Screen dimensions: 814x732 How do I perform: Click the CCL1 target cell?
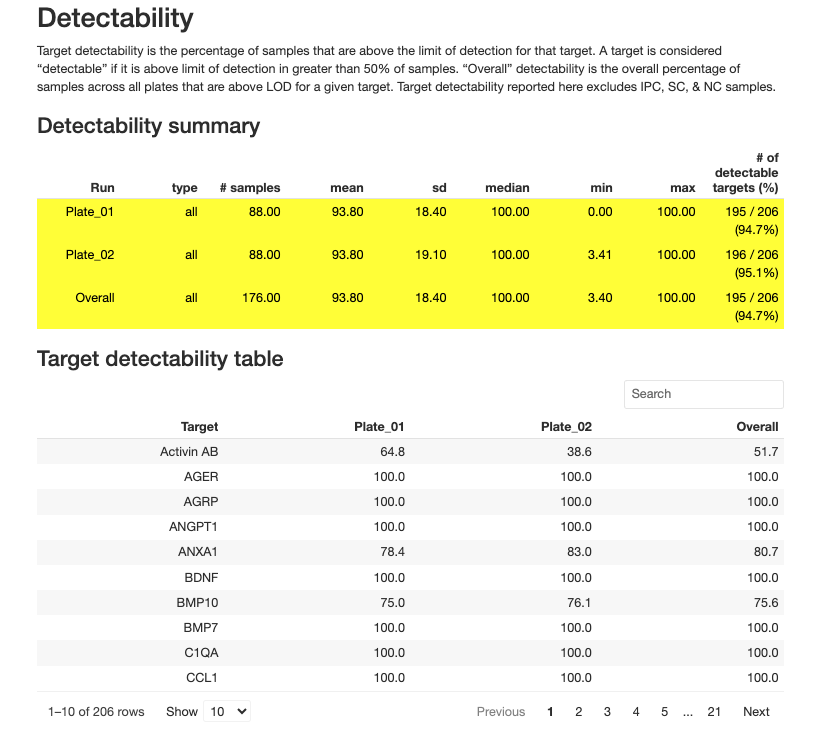[x=201, y=678]
